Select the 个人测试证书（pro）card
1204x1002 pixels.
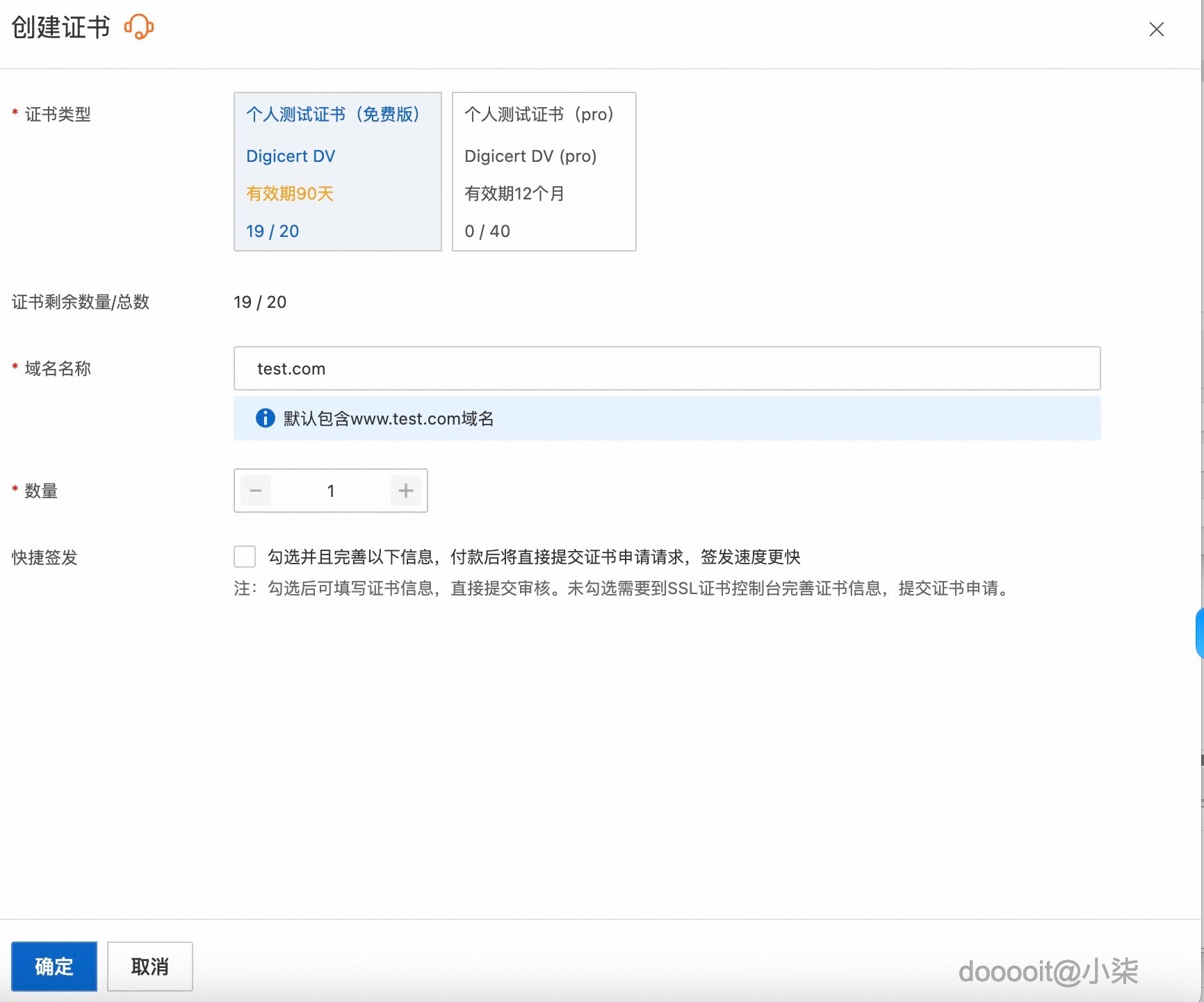[x=544, y=172]
